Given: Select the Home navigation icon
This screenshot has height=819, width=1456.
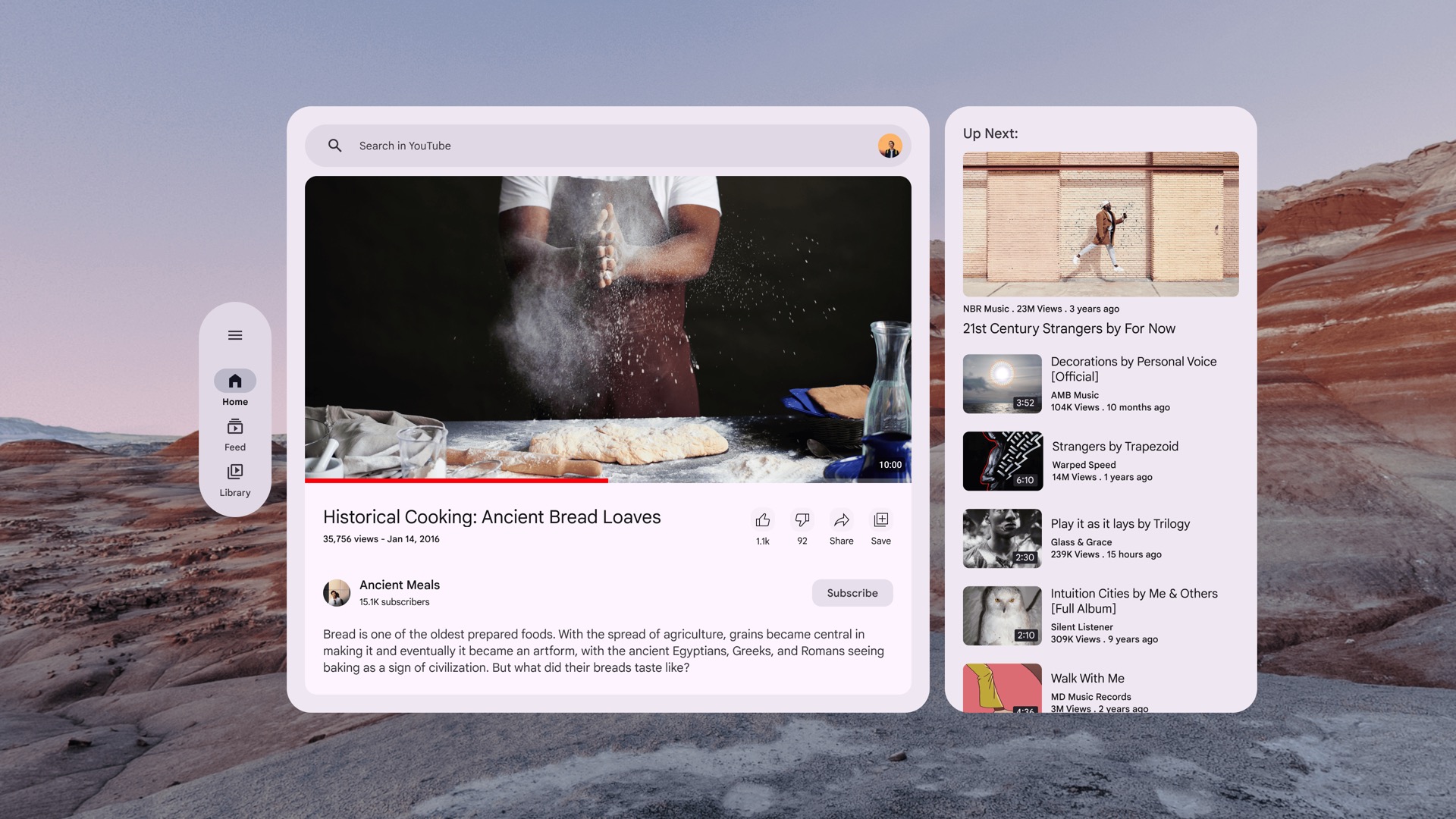Looking at the screenshot, I should (235, 381).
